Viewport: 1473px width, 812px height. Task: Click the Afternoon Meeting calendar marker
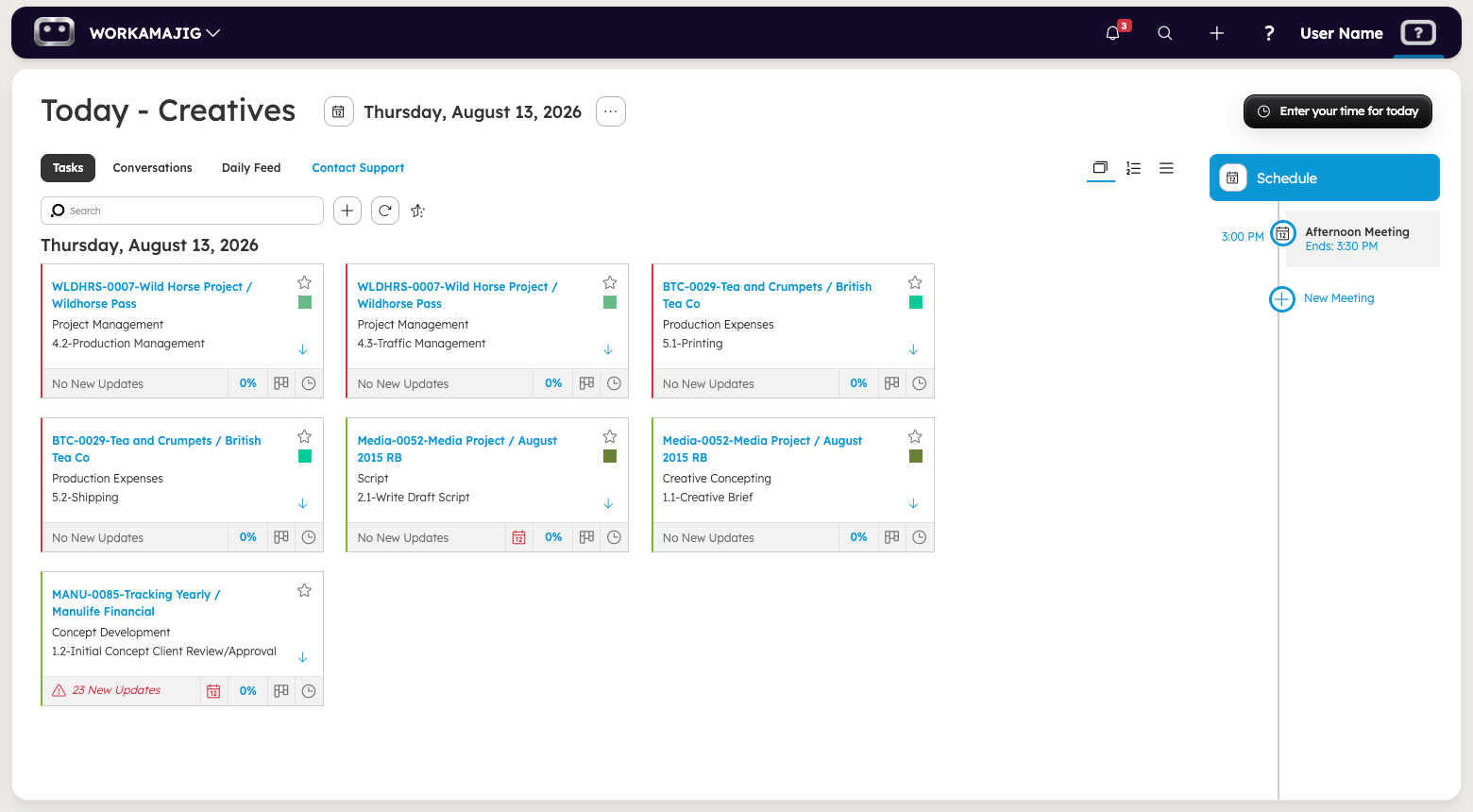click(x=1282, y=233)
